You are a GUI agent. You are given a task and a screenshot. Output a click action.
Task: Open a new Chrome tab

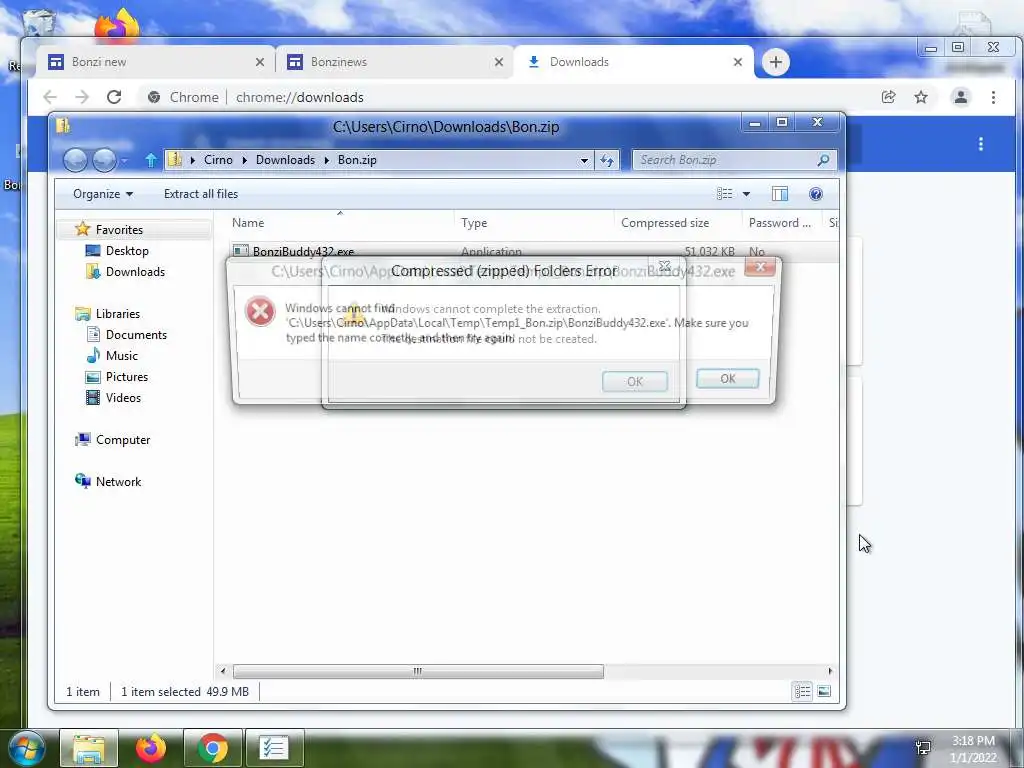tap(776, 62)
